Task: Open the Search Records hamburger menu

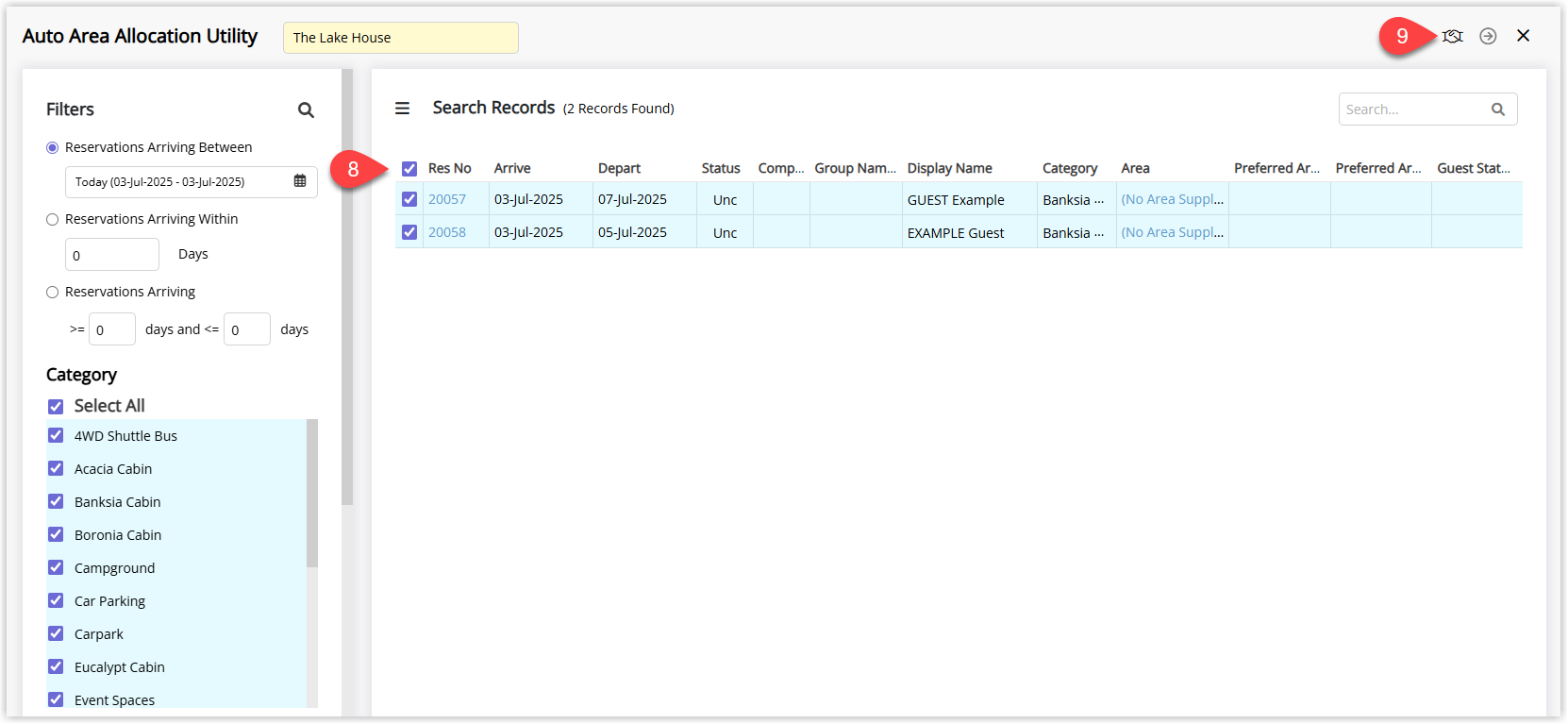Action: (x=402, y=109)
